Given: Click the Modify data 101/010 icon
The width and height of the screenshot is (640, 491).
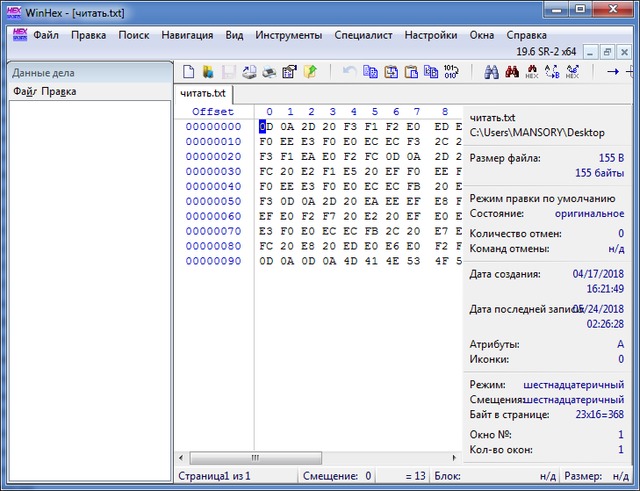Looking at the screenshot, I should (x=450, y=72).
